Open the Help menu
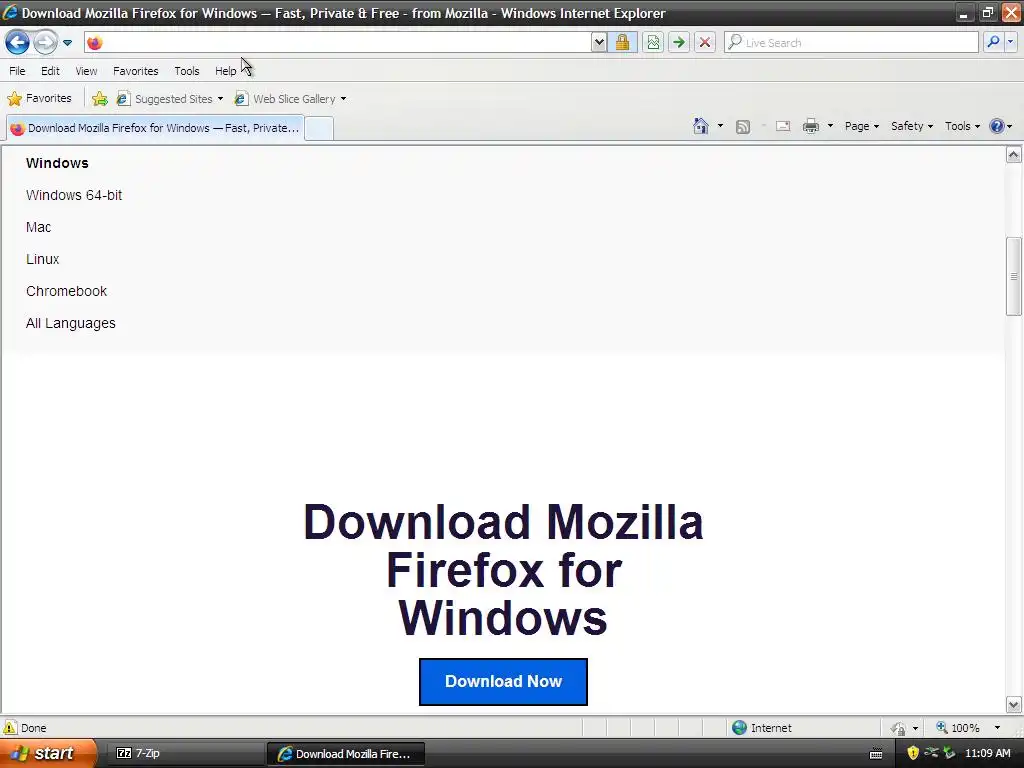 [x=225, y=71]
